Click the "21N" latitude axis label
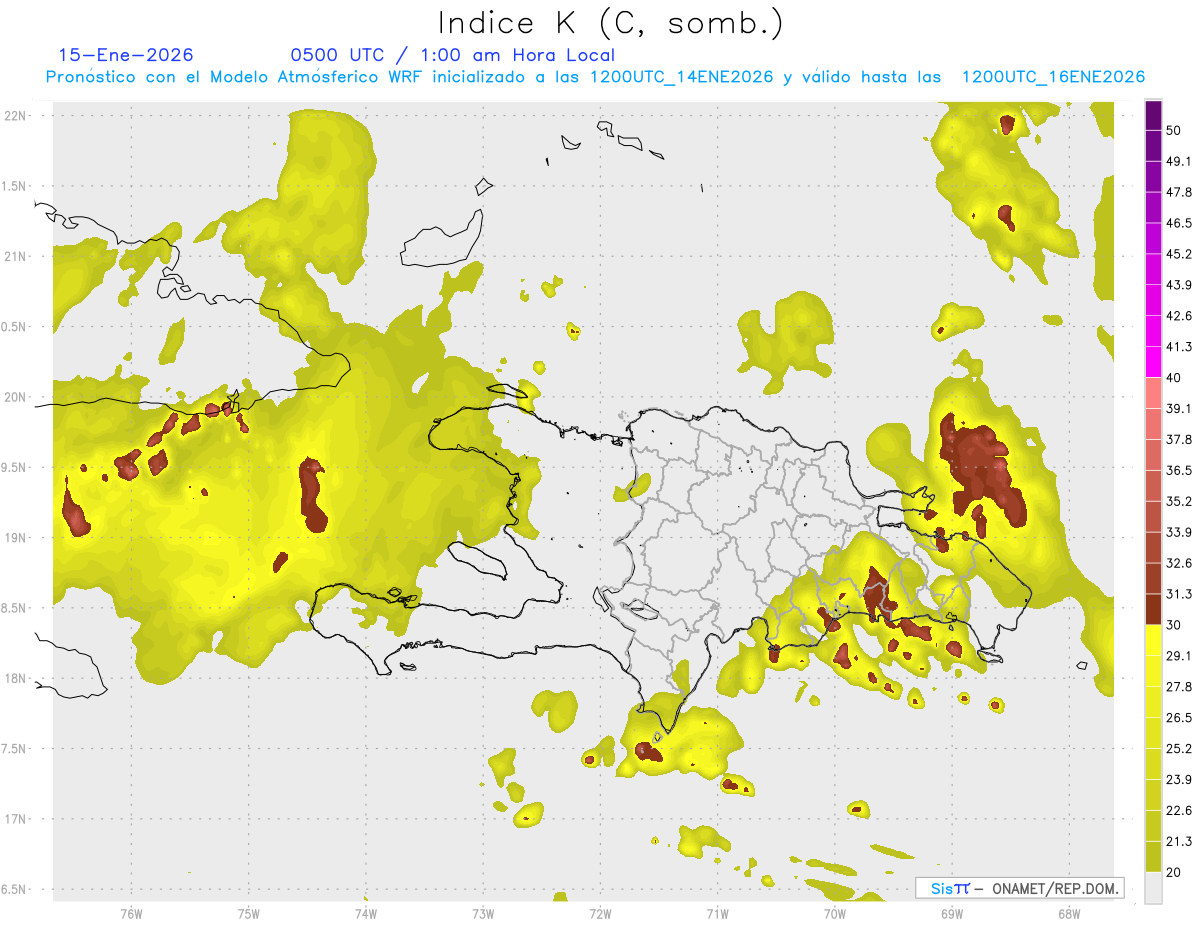Viewport: 1200px width, 927px height. (x=15, y=257)
